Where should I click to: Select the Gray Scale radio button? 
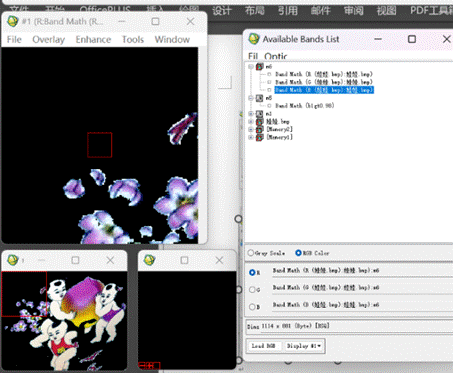click(x=251, y=253)
